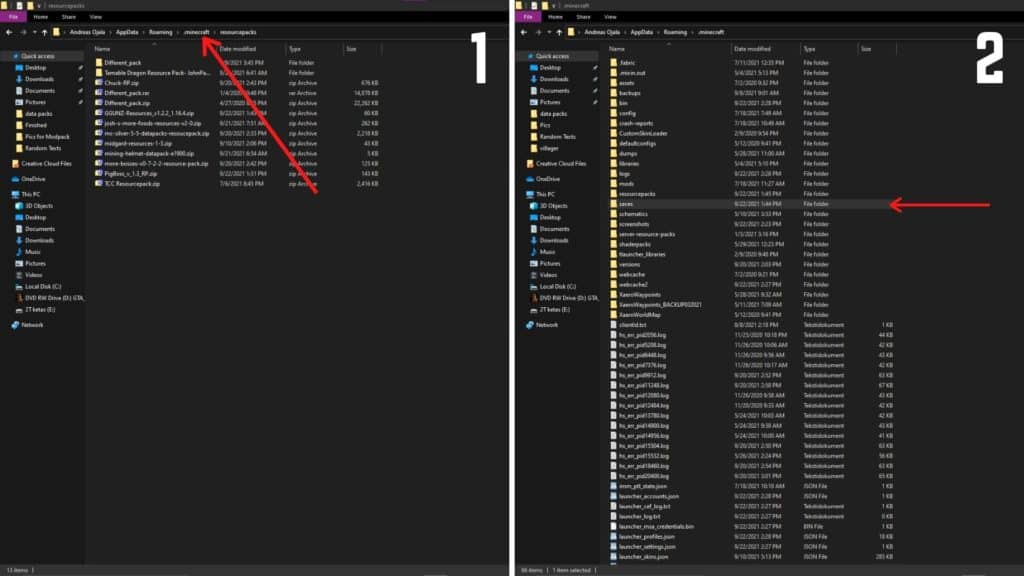Click address bar folder icon in window 2

point(571,32)
